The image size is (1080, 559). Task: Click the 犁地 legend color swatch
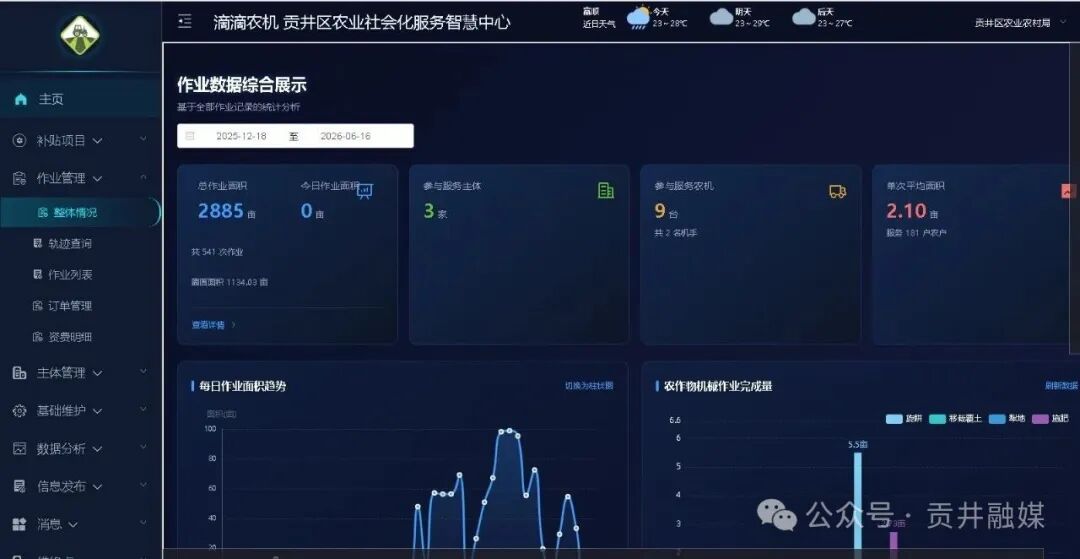pos(997,419)
